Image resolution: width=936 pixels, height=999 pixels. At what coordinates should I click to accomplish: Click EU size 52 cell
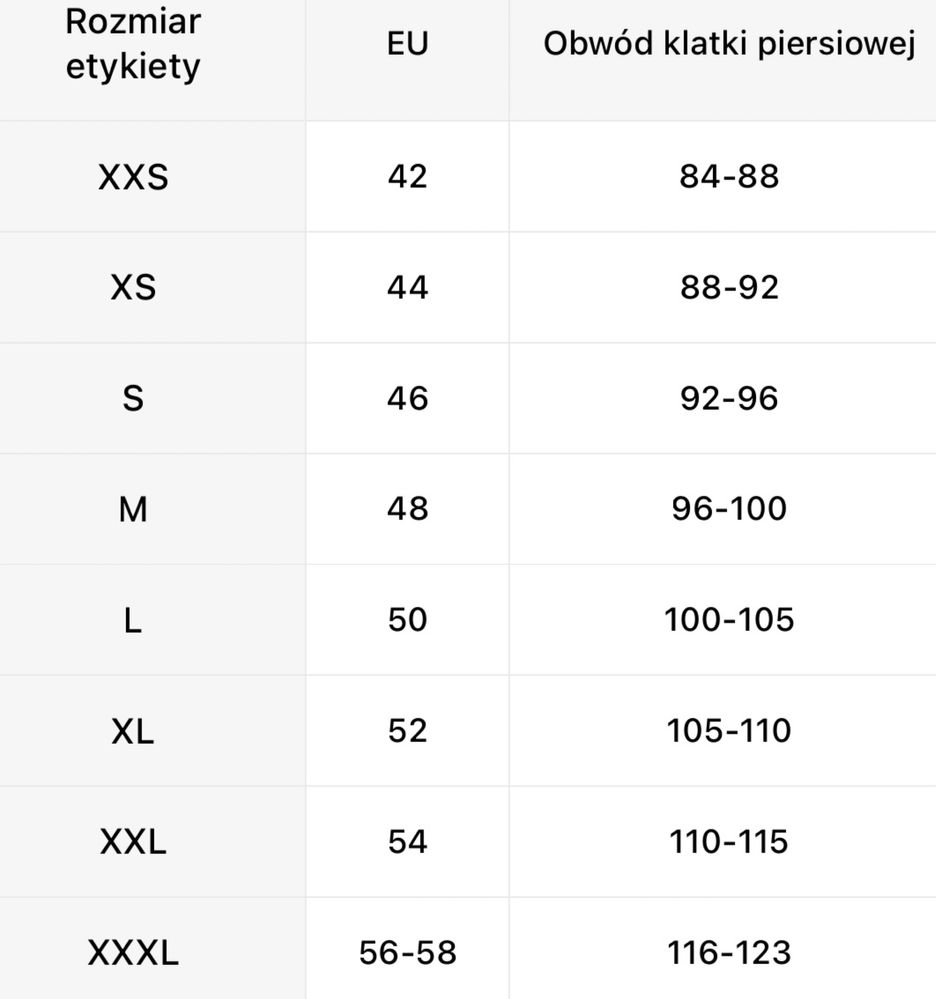coord(408,731)
